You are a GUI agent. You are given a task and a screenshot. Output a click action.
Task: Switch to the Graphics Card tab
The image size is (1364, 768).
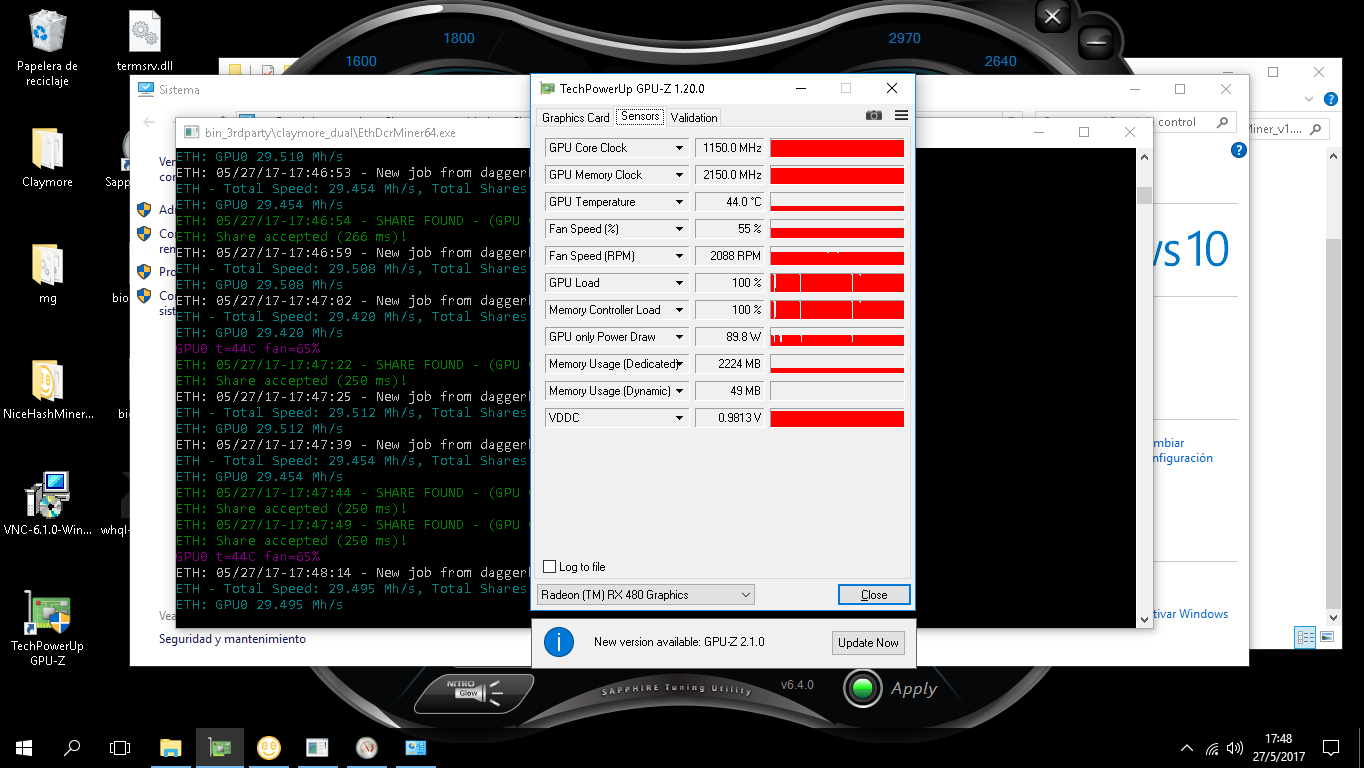click(x=575, y=118)
